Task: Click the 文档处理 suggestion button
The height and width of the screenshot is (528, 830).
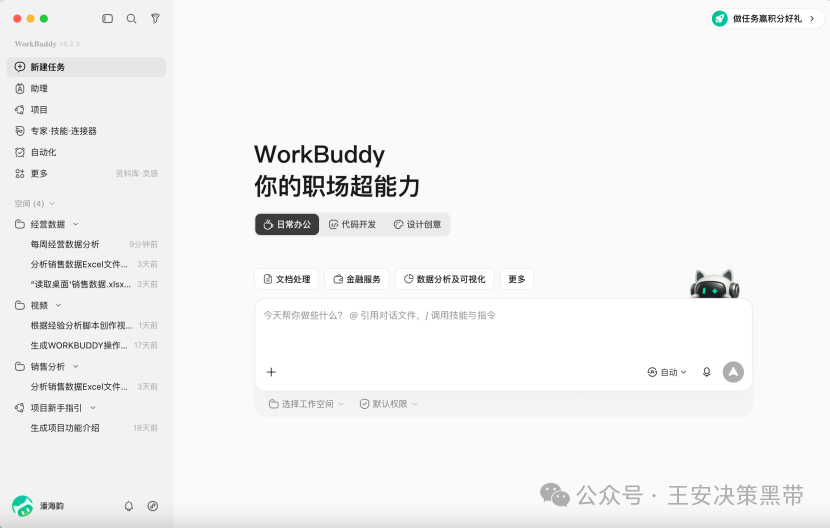Action: [286, 279]
